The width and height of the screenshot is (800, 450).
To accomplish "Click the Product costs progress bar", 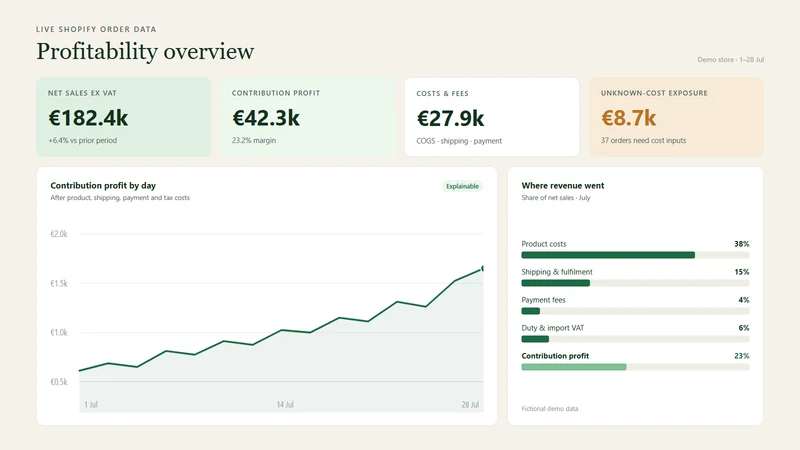I will 635,255.
